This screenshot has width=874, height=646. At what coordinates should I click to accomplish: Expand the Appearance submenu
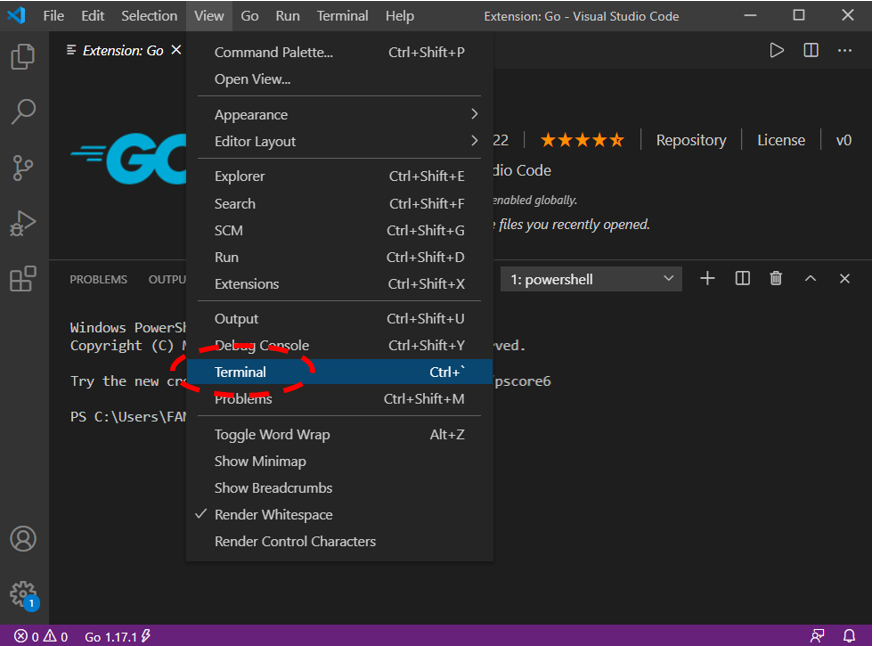[249, 114]
